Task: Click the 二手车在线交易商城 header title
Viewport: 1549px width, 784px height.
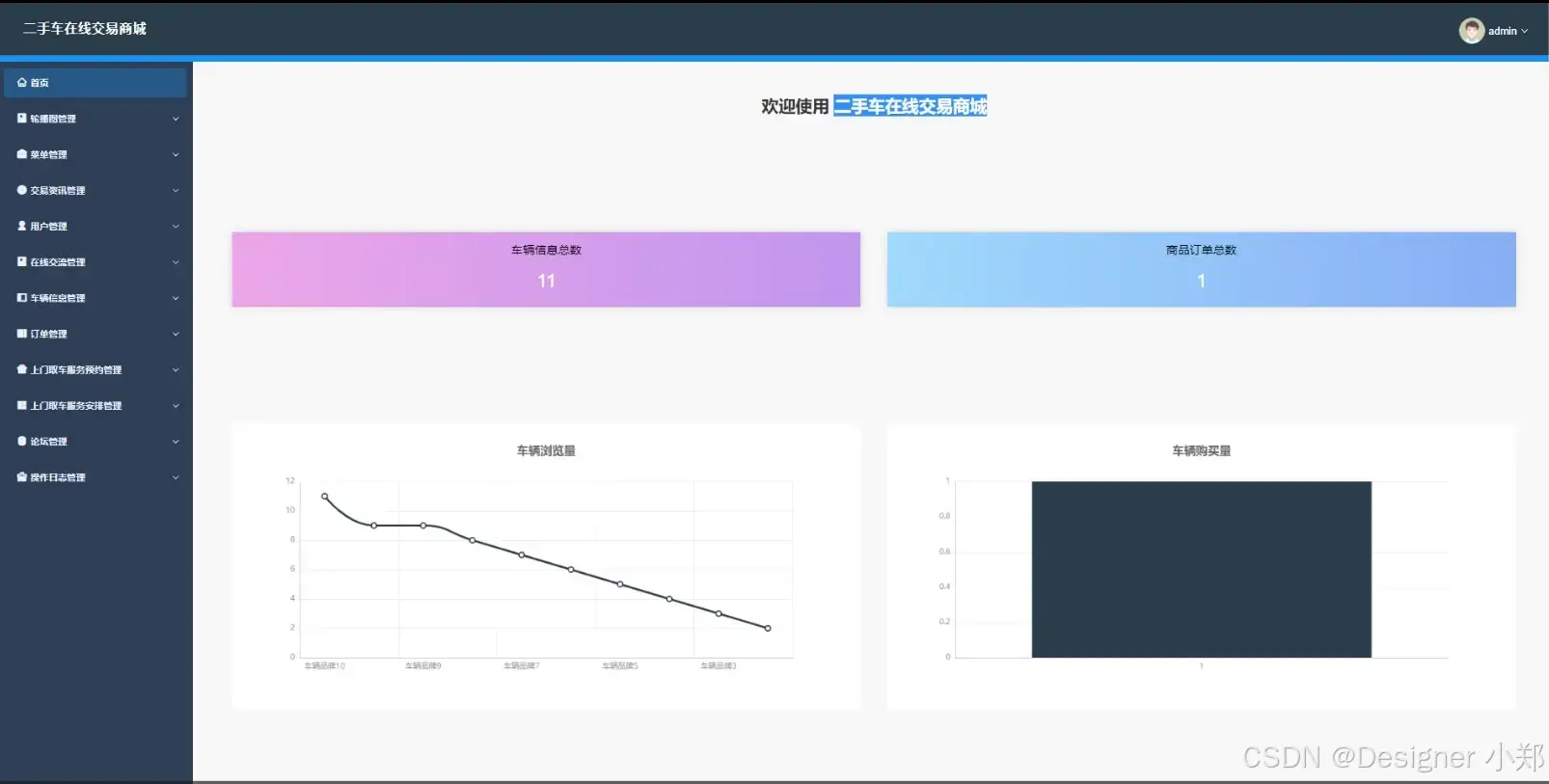Action: coord(85,29)
